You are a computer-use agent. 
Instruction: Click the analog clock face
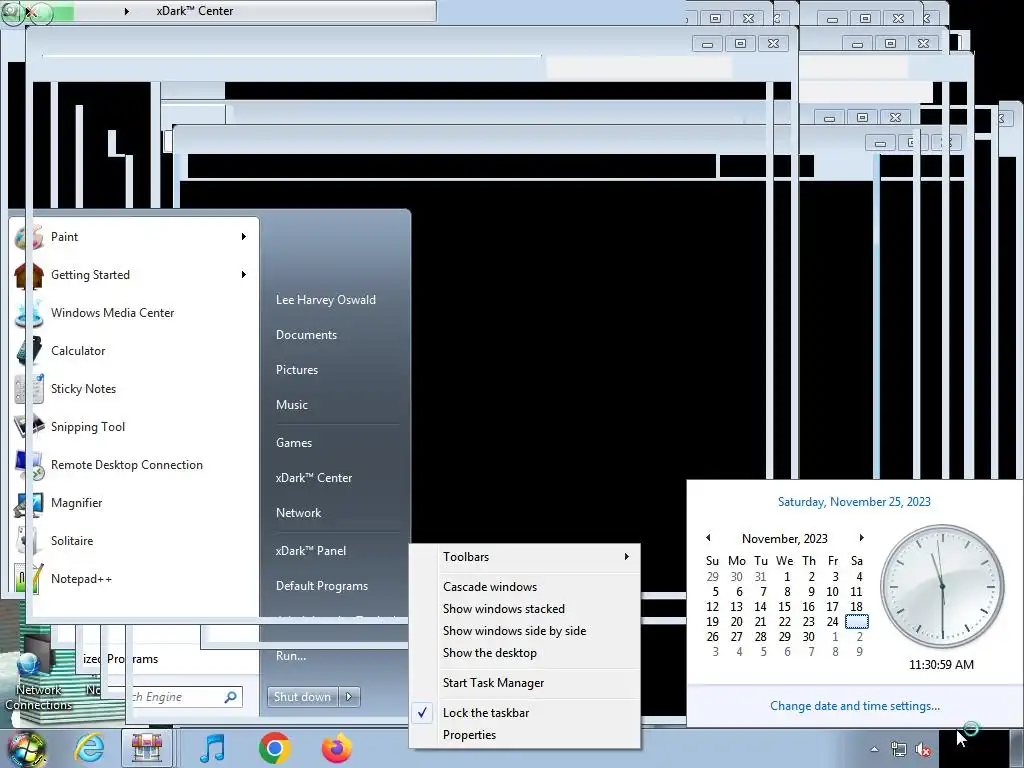click(x=942, y=586)
